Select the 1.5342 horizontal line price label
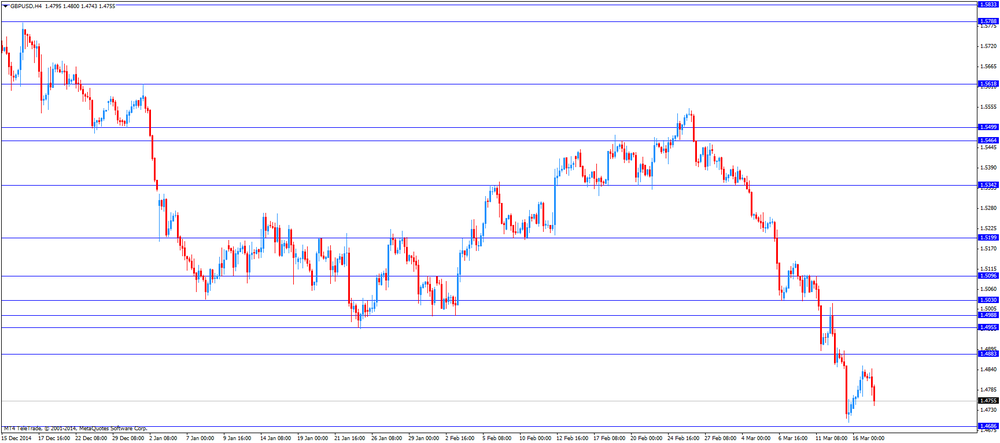The image size is (1000, 443). click(987, 185)
